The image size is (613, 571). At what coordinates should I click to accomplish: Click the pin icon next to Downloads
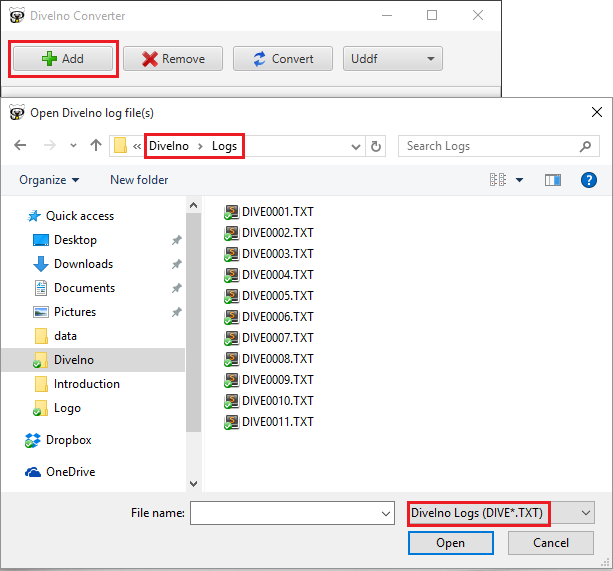[177, 264]
